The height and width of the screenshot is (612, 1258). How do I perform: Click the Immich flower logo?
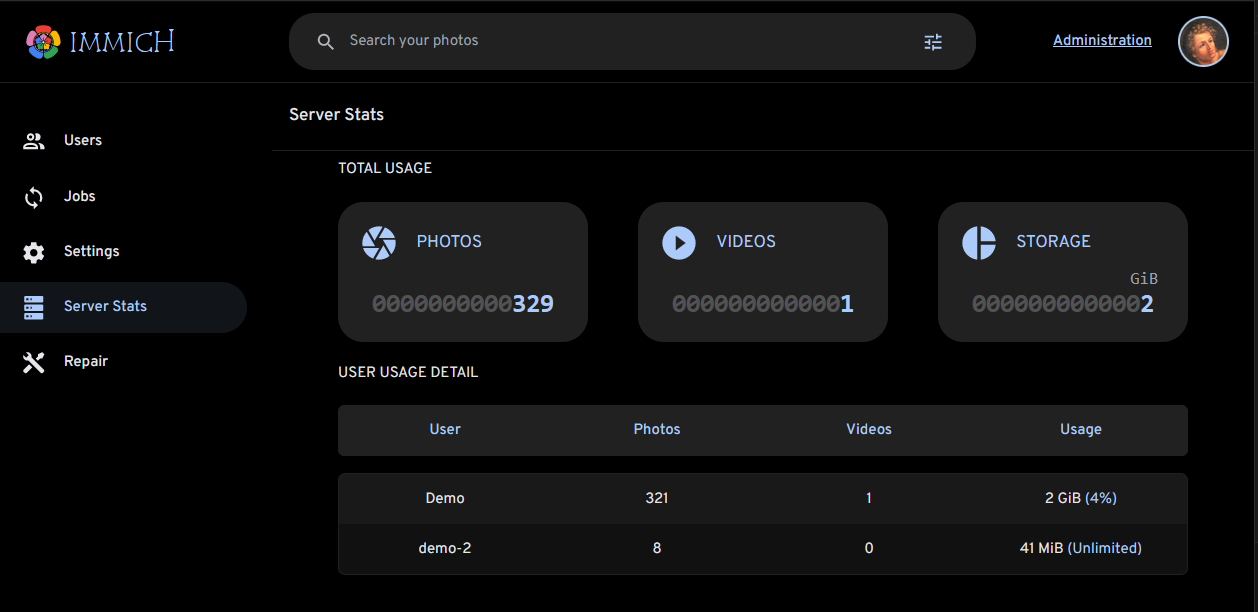41,41
